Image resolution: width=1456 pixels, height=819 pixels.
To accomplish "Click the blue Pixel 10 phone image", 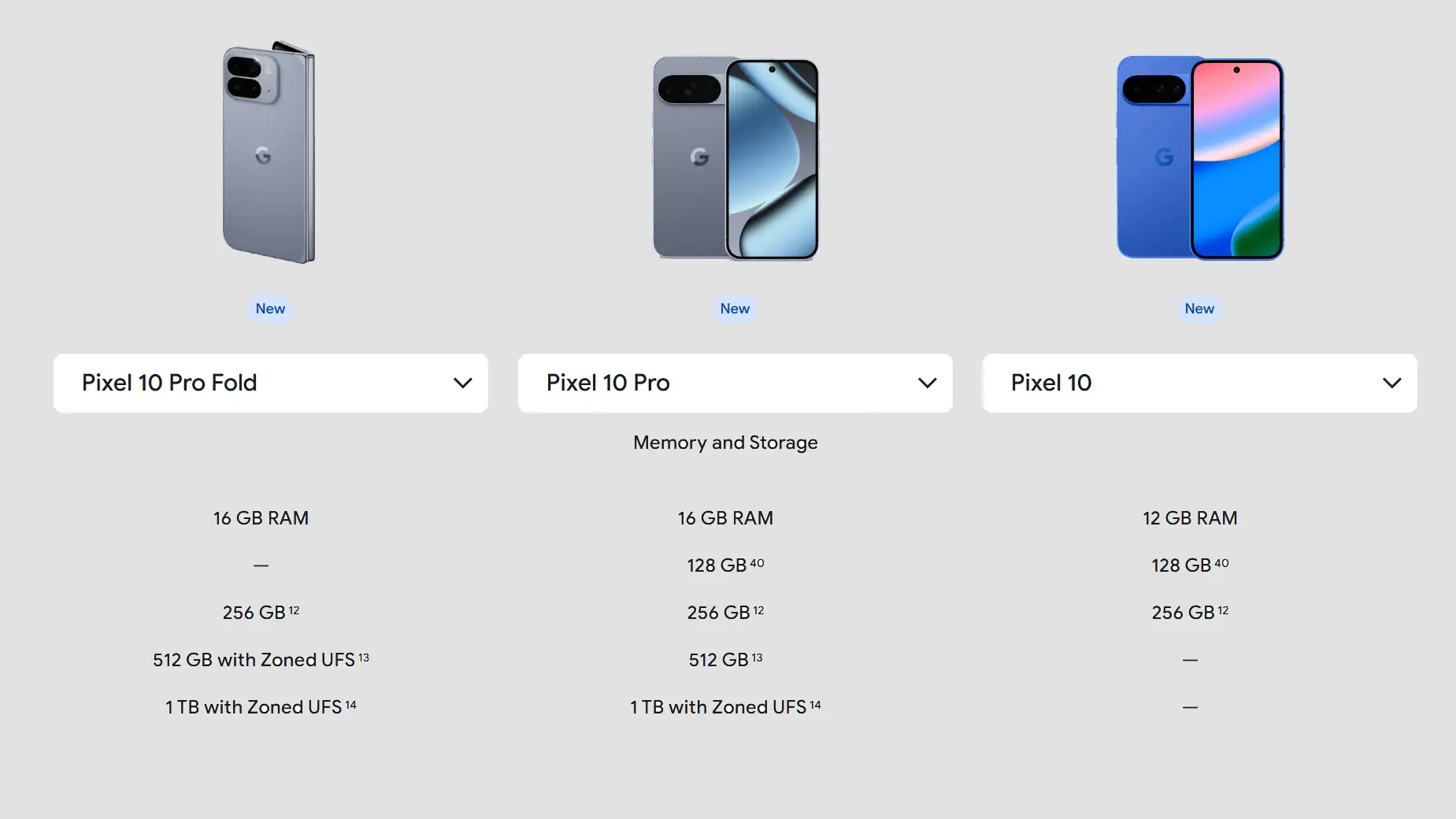I will [1199, 157].
